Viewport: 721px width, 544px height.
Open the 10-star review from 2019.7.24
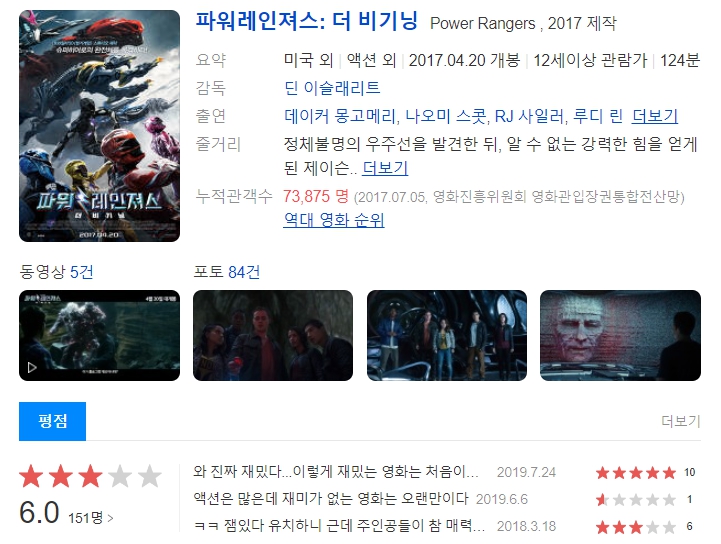click(336, 472)
